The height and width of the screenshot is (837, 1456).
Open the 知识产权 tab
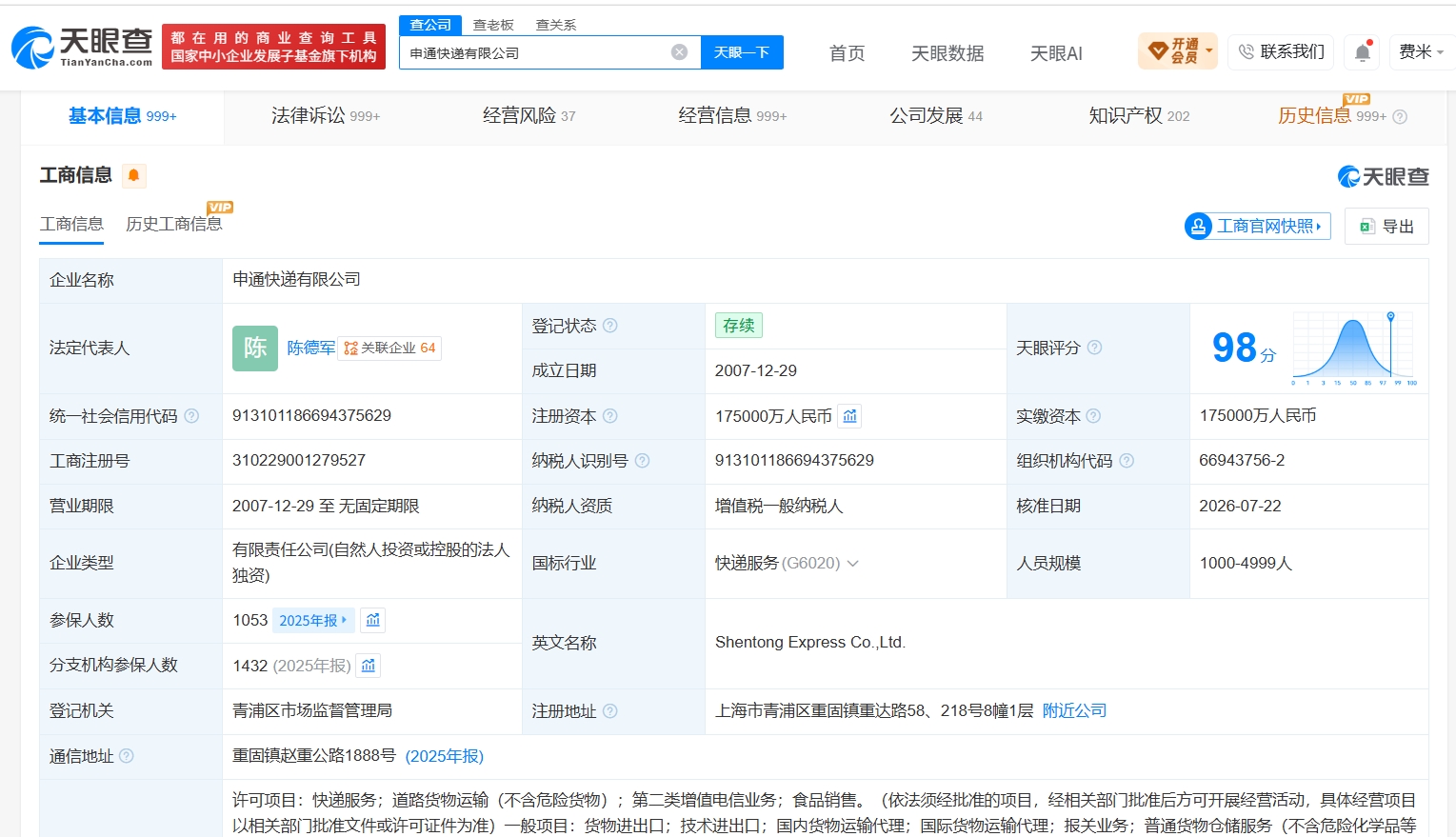click(x=1139, y=116)
